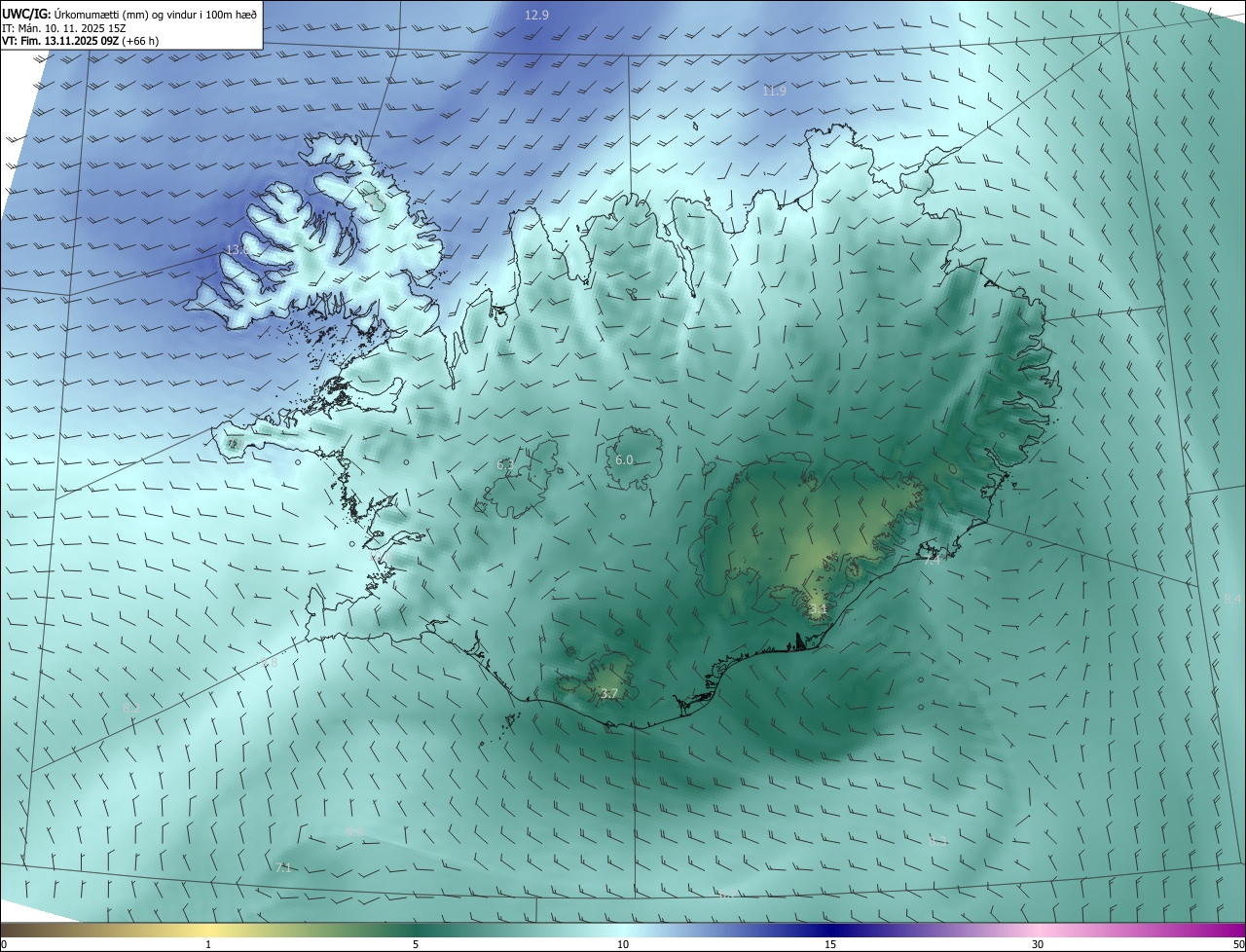This screenshot has width=1246, height=952.
Task: Click the colorbar tick label 5
Action: (x=416, y=944)
